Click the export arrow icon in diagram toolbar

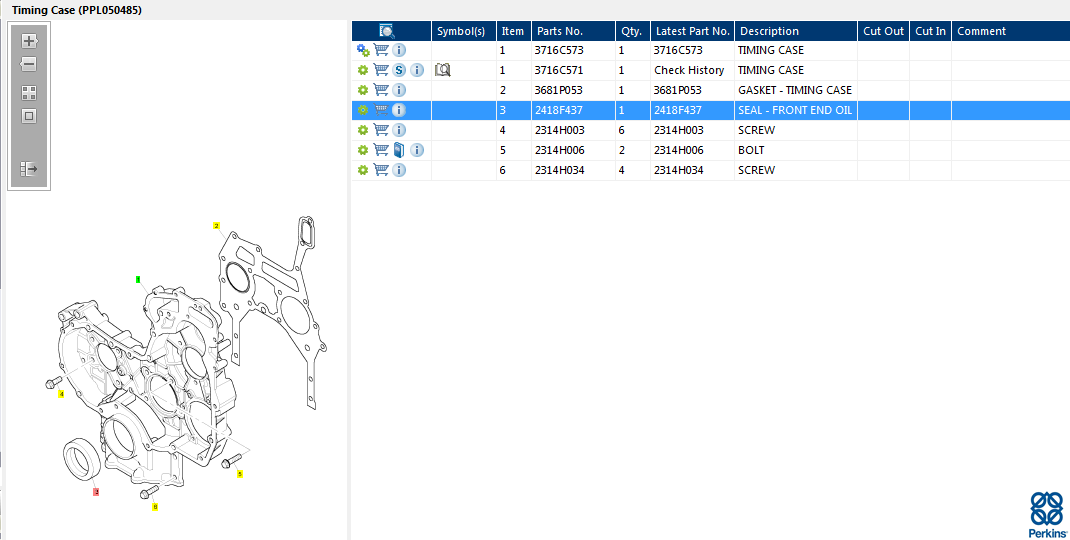tap(29, 169)
